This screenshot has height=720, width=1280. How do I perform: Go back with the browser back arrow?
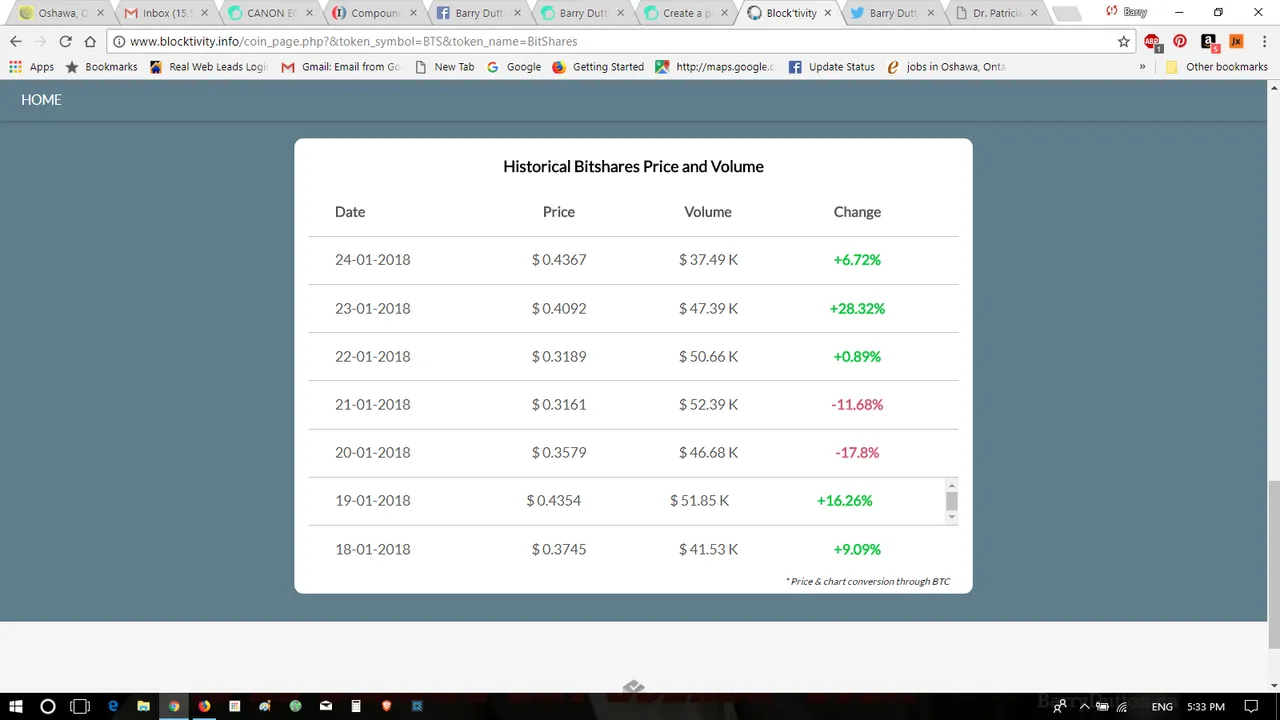click(x=15, y=41)
